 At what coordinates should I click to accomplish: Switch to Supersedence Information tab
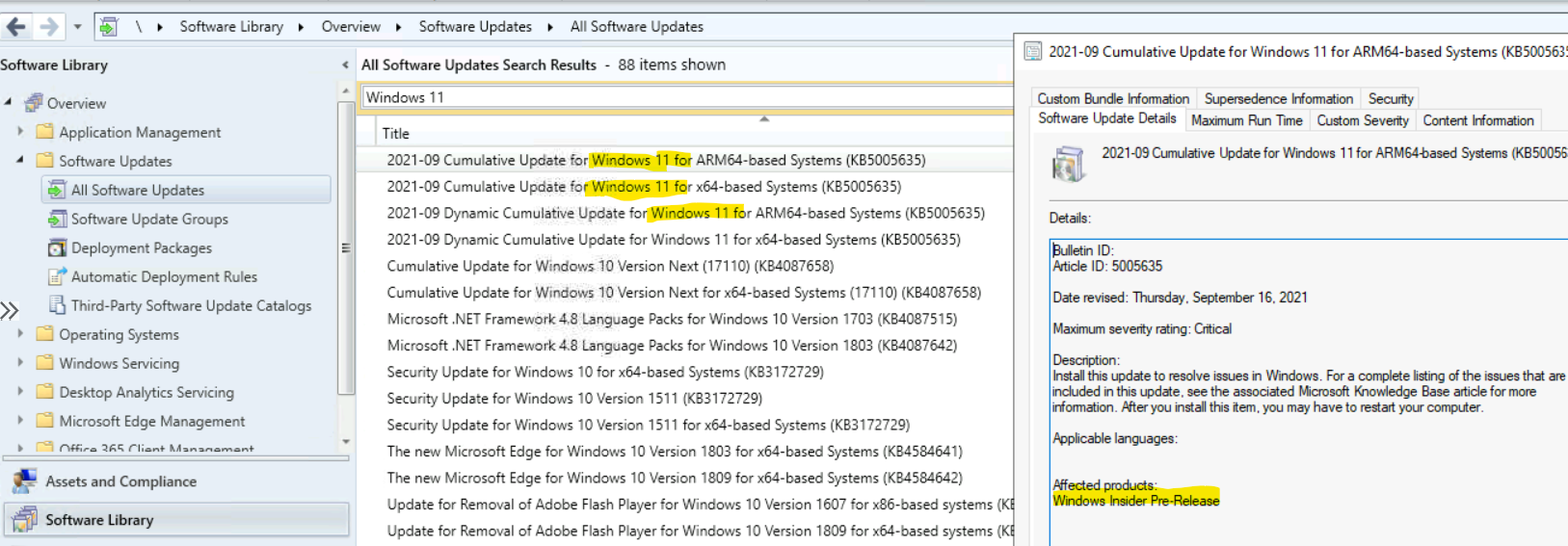[x=1278, y=98]
